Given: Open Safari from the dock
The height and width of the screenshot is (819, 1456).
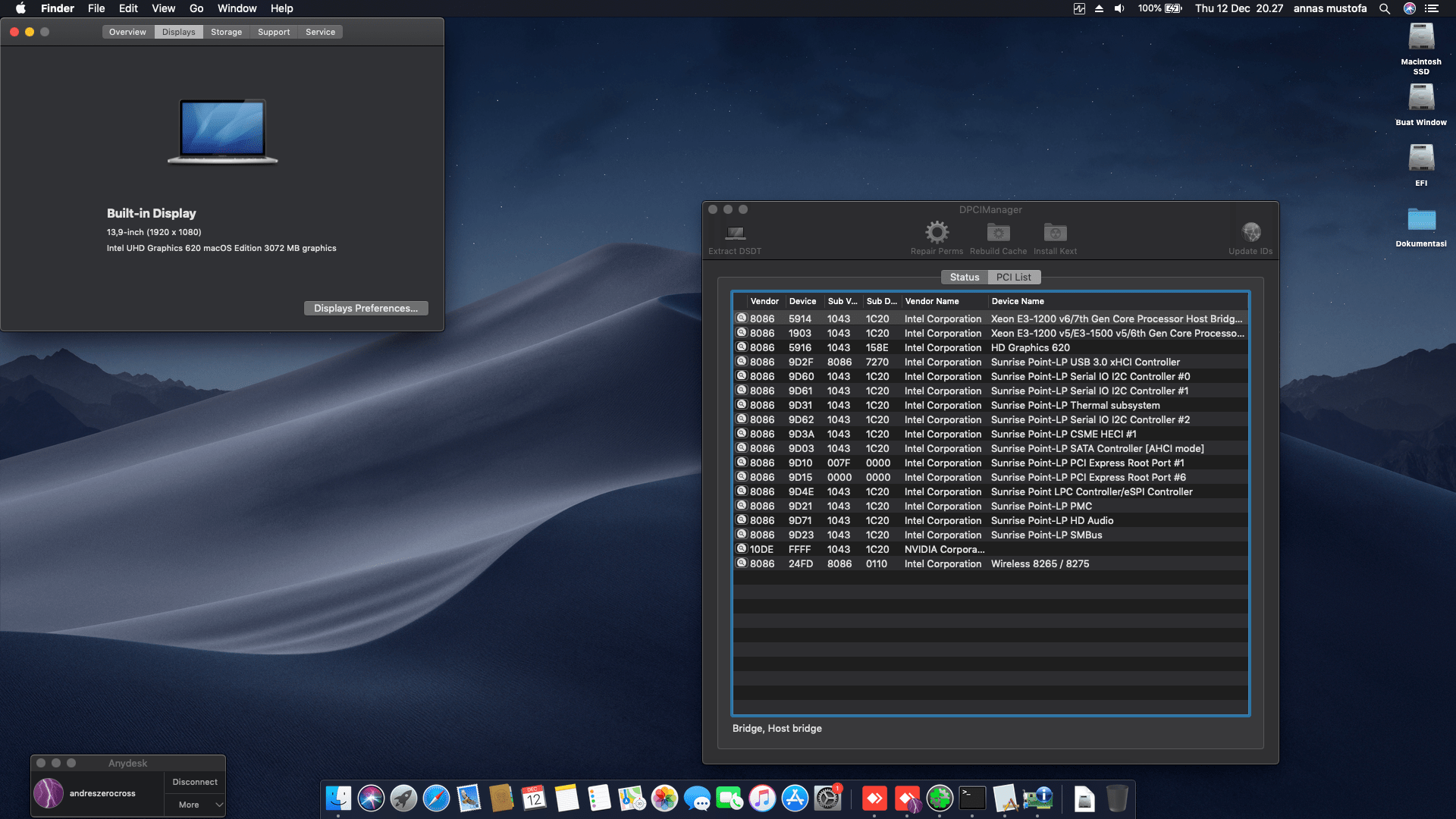Looking at the screenshot, I should coord(436,798).
